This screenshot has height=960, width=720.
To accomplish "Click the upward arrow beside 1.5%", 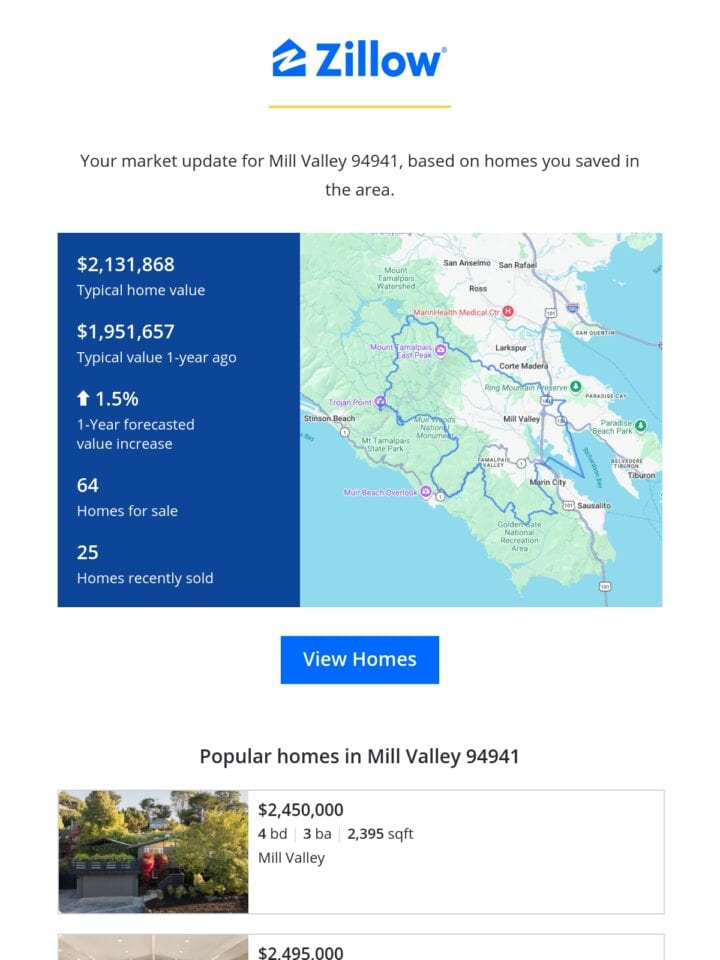I will (x=83, y=399).
